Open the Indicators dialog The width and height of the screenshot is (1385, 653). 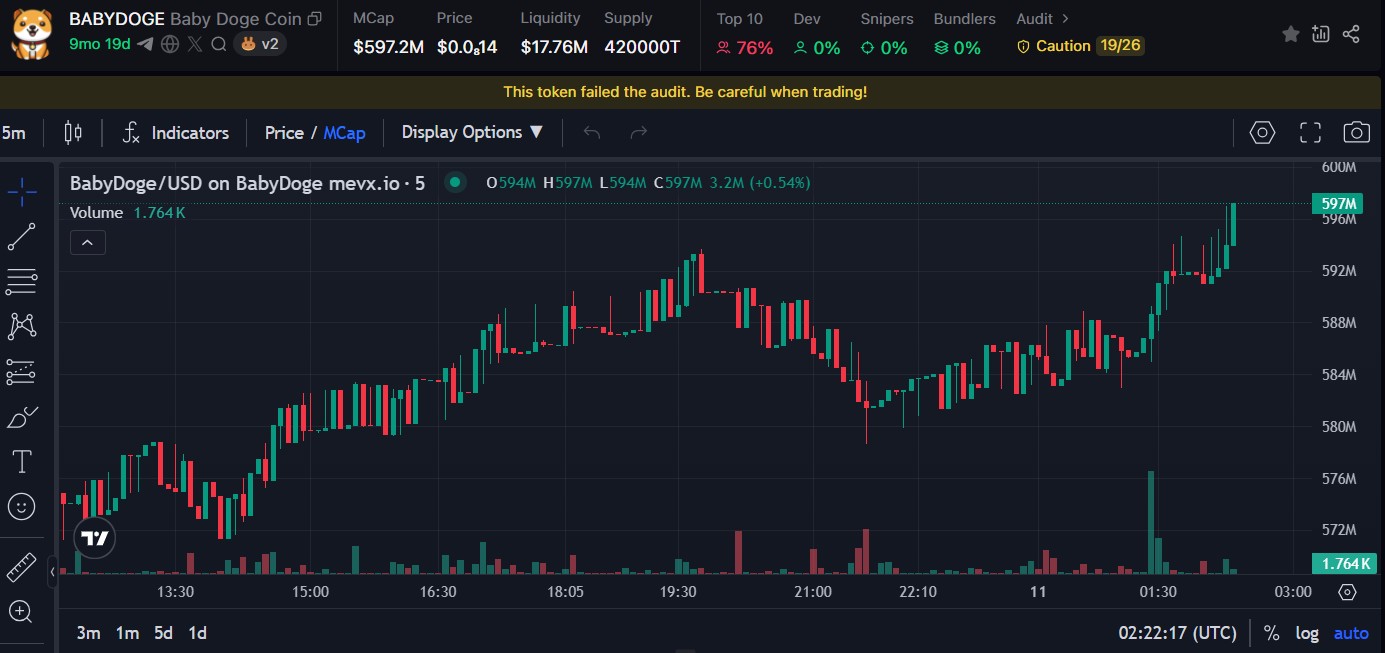175,132
